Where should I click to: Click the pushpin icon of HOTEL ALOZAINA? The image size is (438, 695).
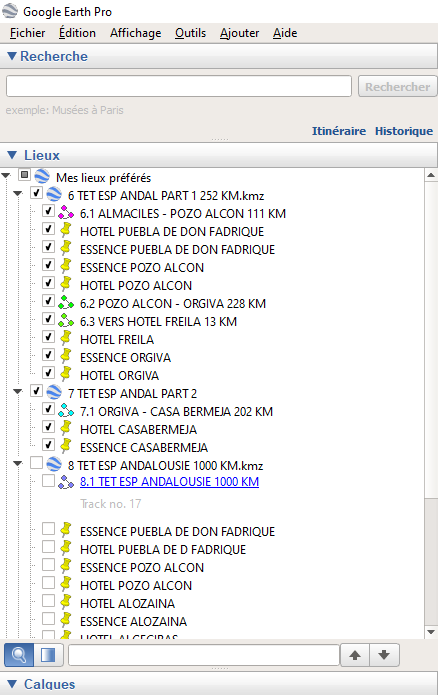(x=66, y=602)
